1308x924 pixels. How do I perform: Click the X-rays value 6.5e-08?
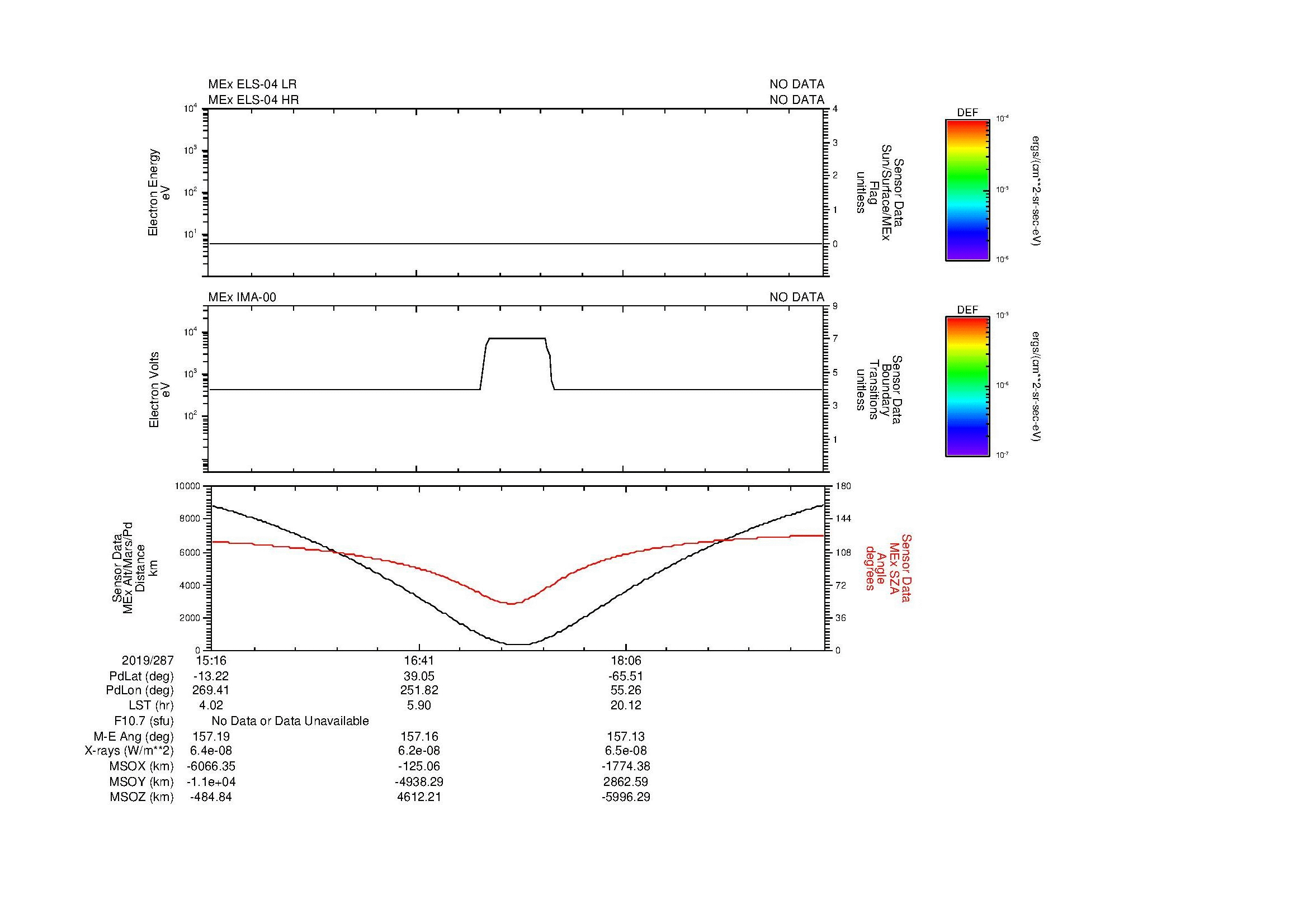click(626, 751)
